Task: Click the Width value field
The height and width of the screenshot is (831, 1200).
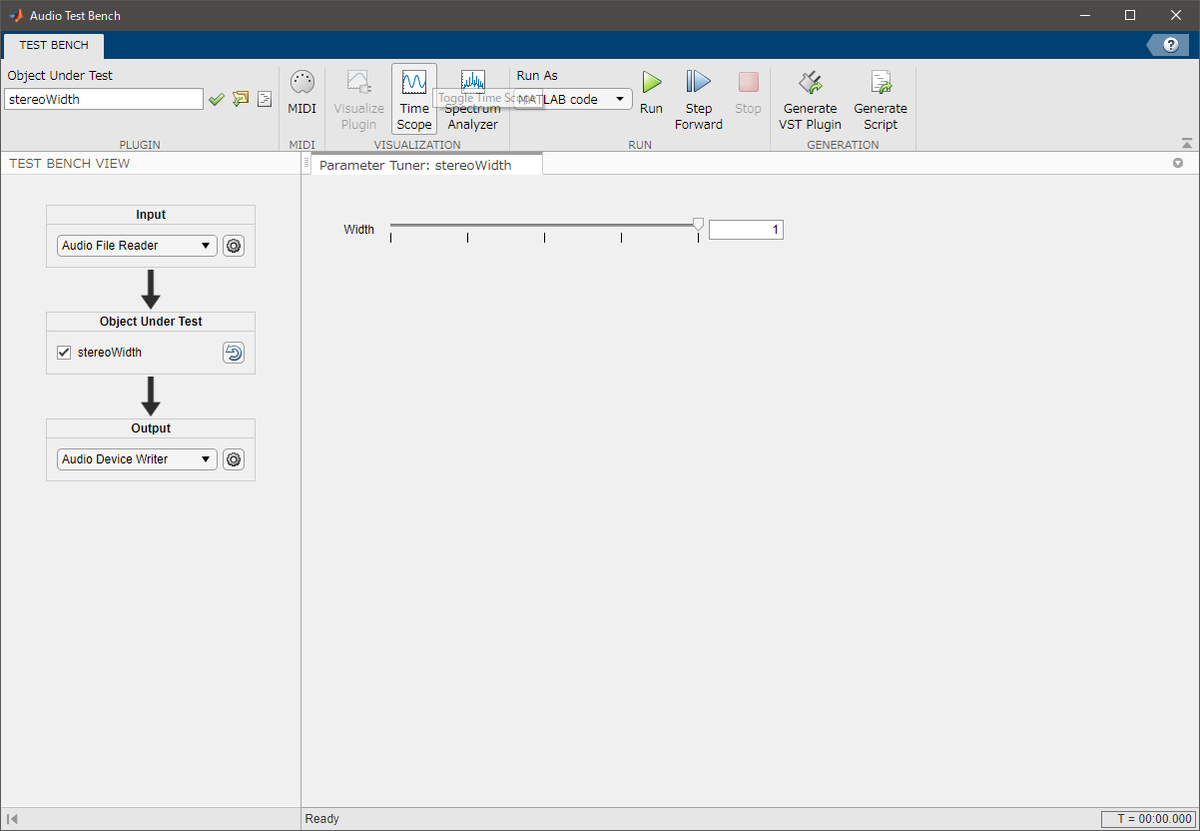Action: (x=746, y=230)
